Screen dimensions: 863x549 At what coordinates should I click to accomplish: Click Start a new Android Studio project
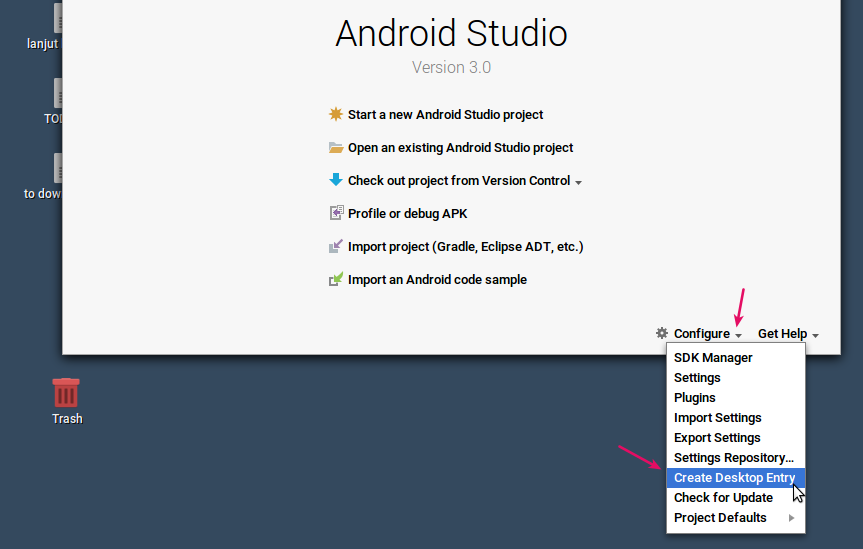tap(445, 115)
